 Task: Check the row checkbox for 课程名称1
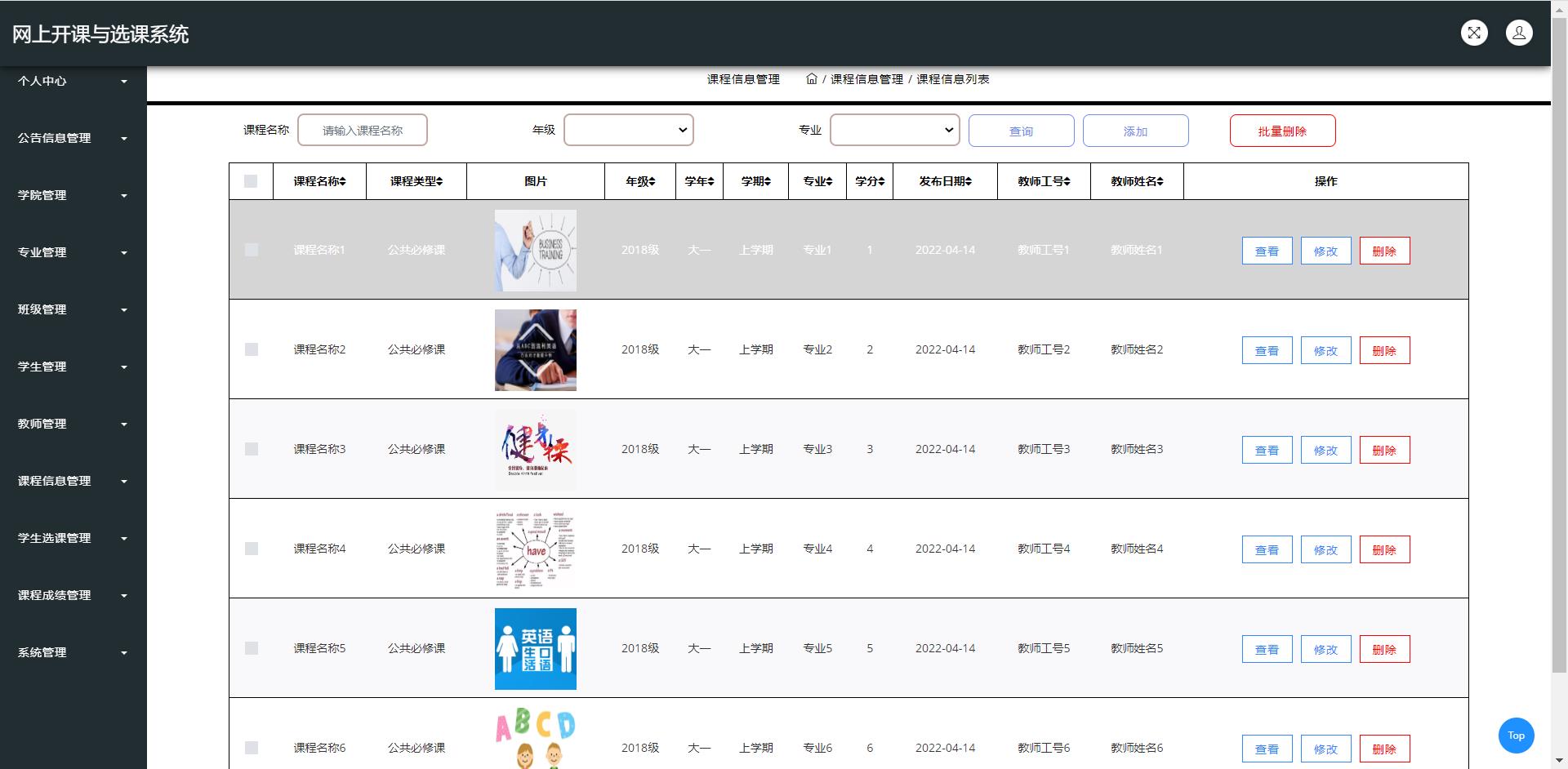pyautogui.click(x=252, y=250)
